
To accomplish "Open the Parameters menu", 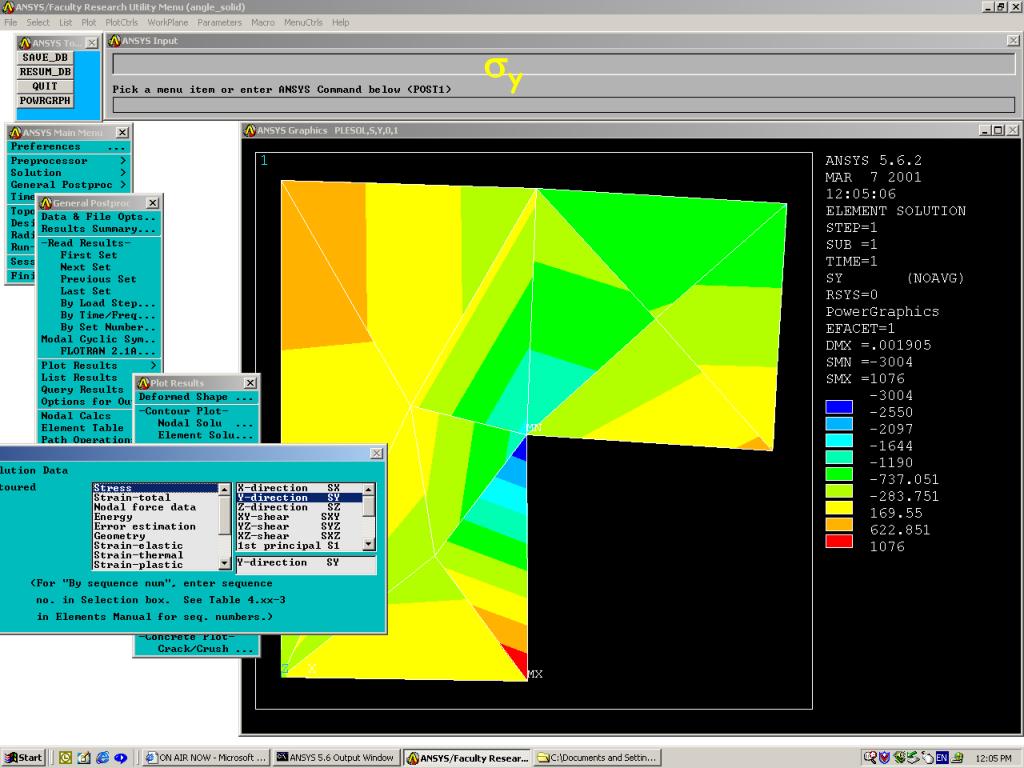I will click(x=219, y=22).
